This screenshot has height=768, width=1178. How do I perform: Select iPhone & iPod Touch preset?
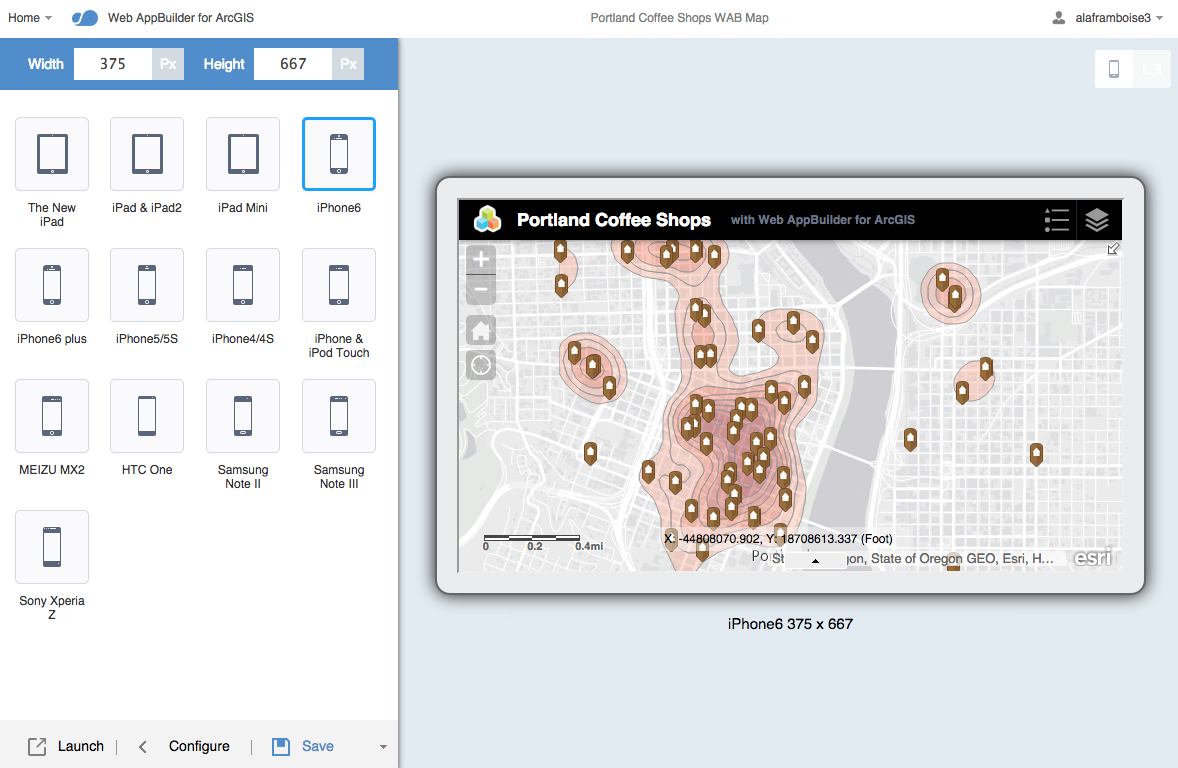click(x=339, y=285)
